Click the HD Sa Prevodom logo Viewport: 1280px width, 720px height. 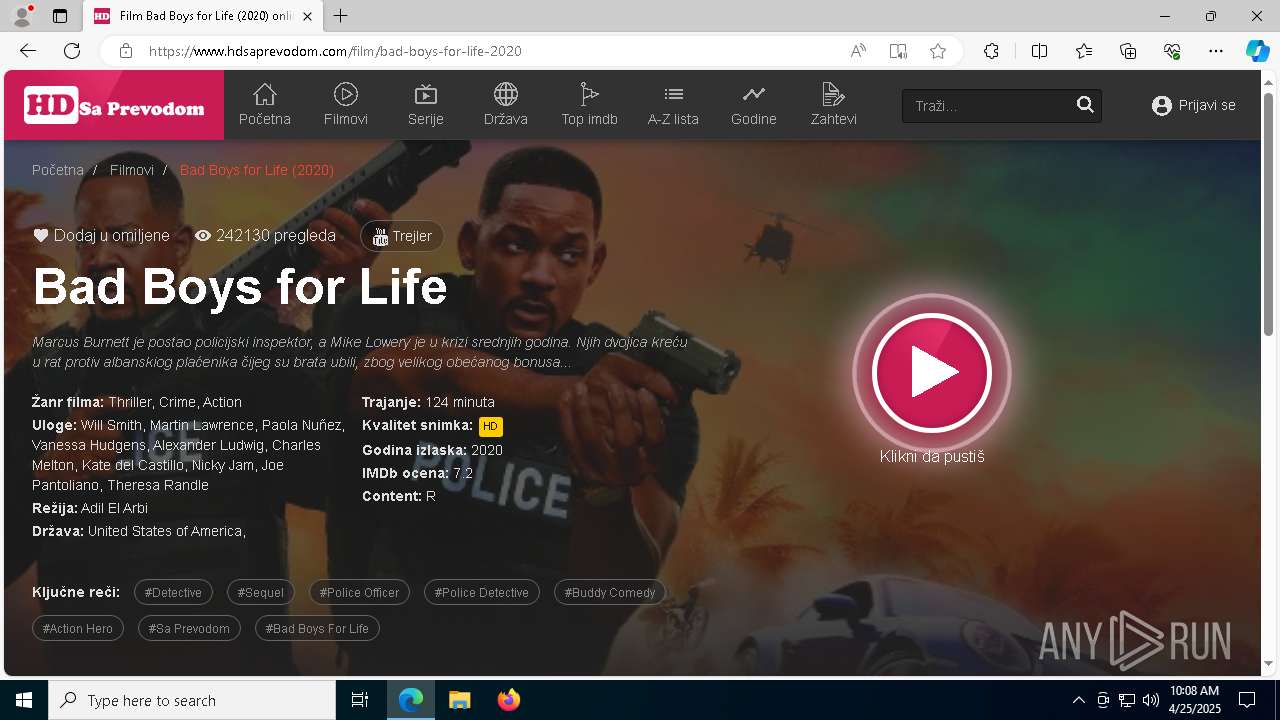(114, 106)
